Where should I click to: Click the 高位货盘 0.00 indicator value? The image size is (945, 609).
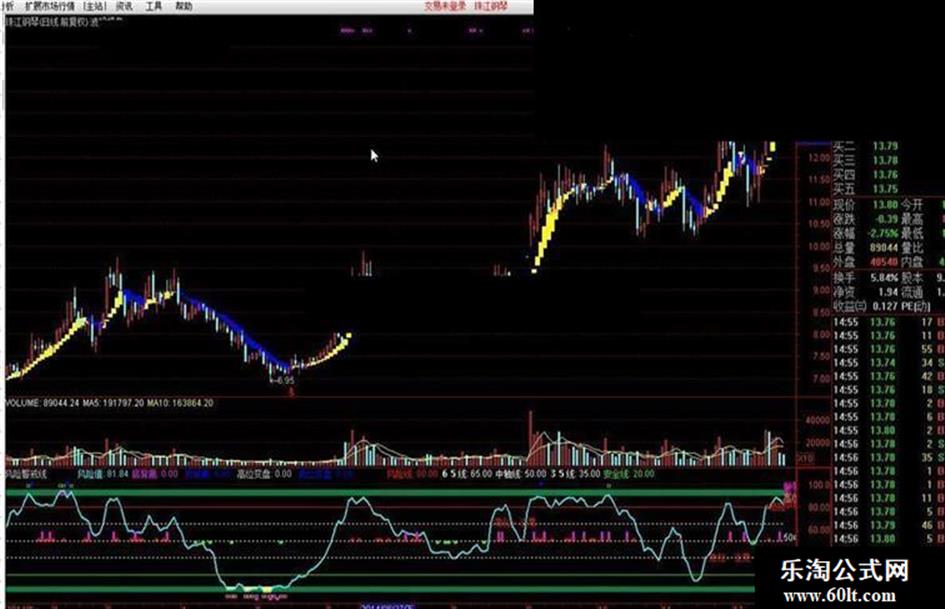point(263,474)
